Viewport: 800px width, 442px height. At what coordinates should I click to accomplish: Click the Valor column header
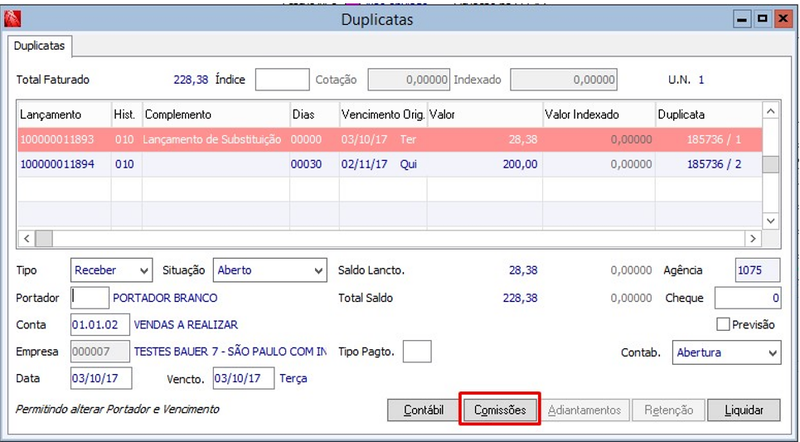coord(484,114)
